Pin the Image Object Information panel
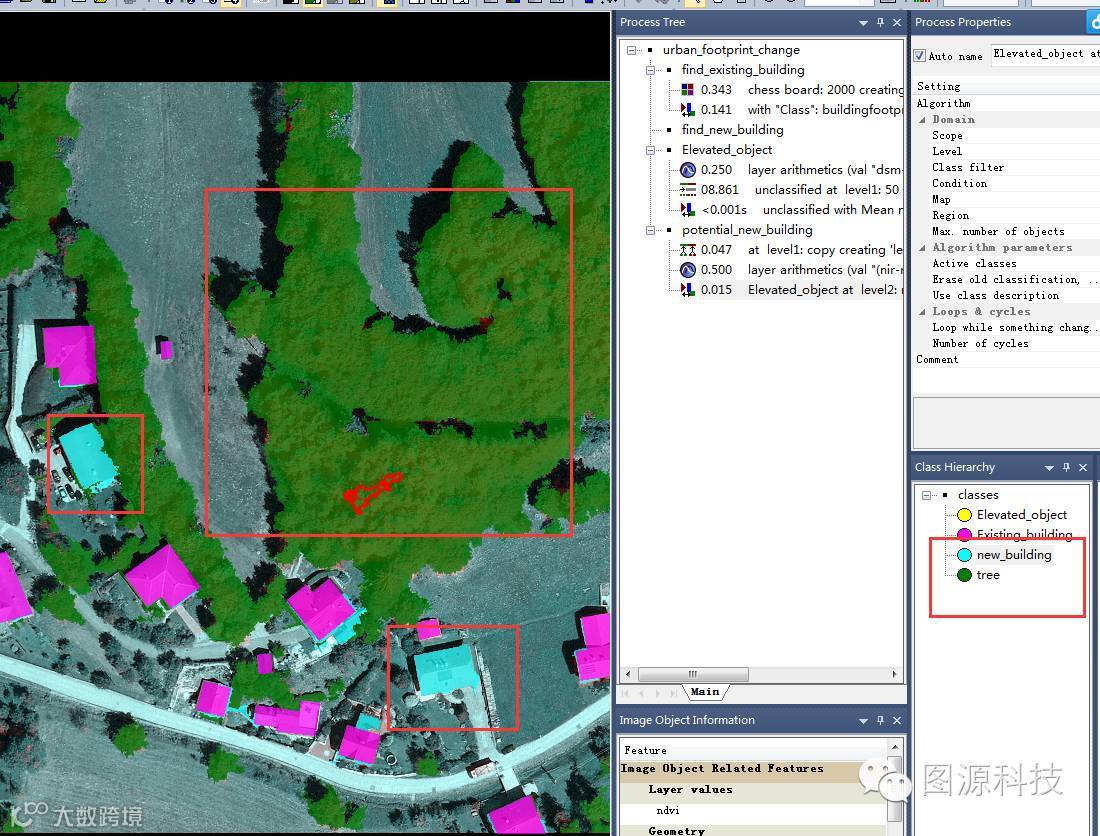This screenshot has width=1100, height=836. [x=880, y=720]
